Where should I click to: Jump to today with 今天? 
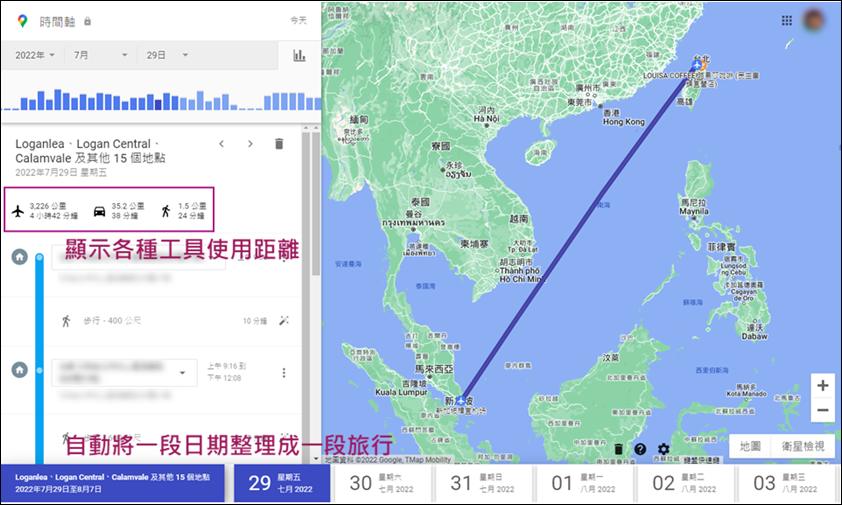[x=299, y=20]
